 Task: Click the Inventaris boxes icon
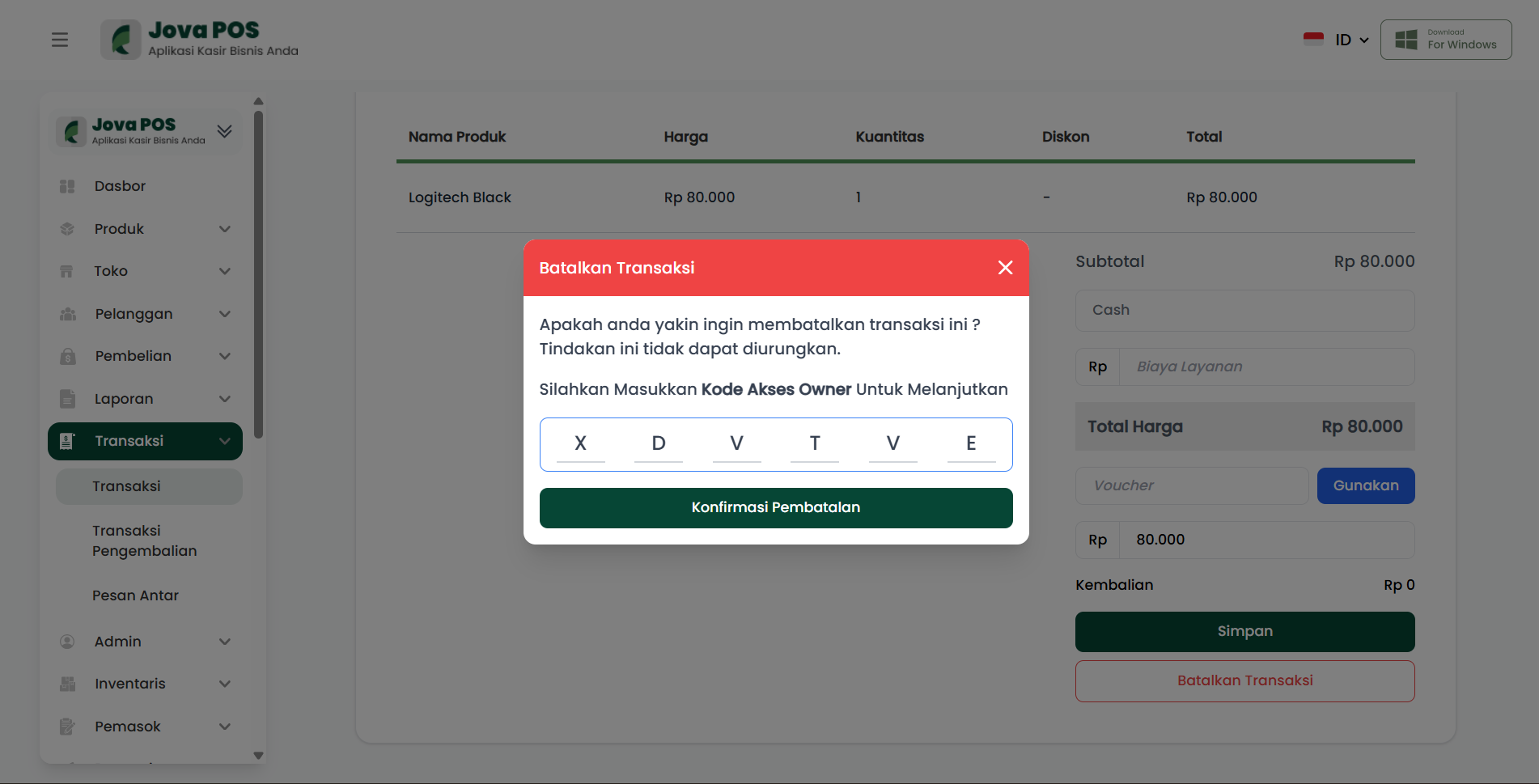68,684
